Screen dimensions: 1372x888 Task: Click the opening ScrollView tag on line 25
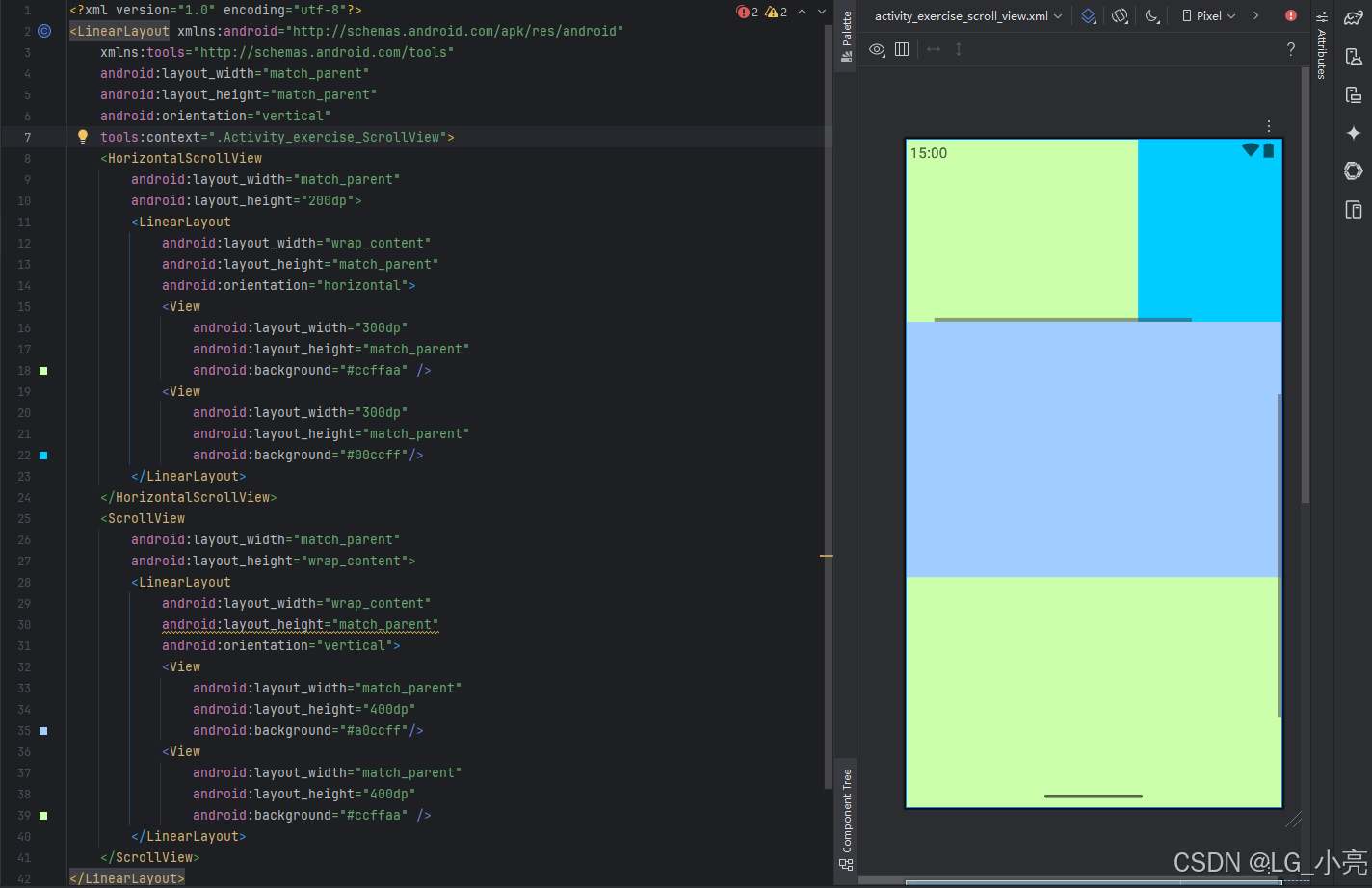(143, 518)
